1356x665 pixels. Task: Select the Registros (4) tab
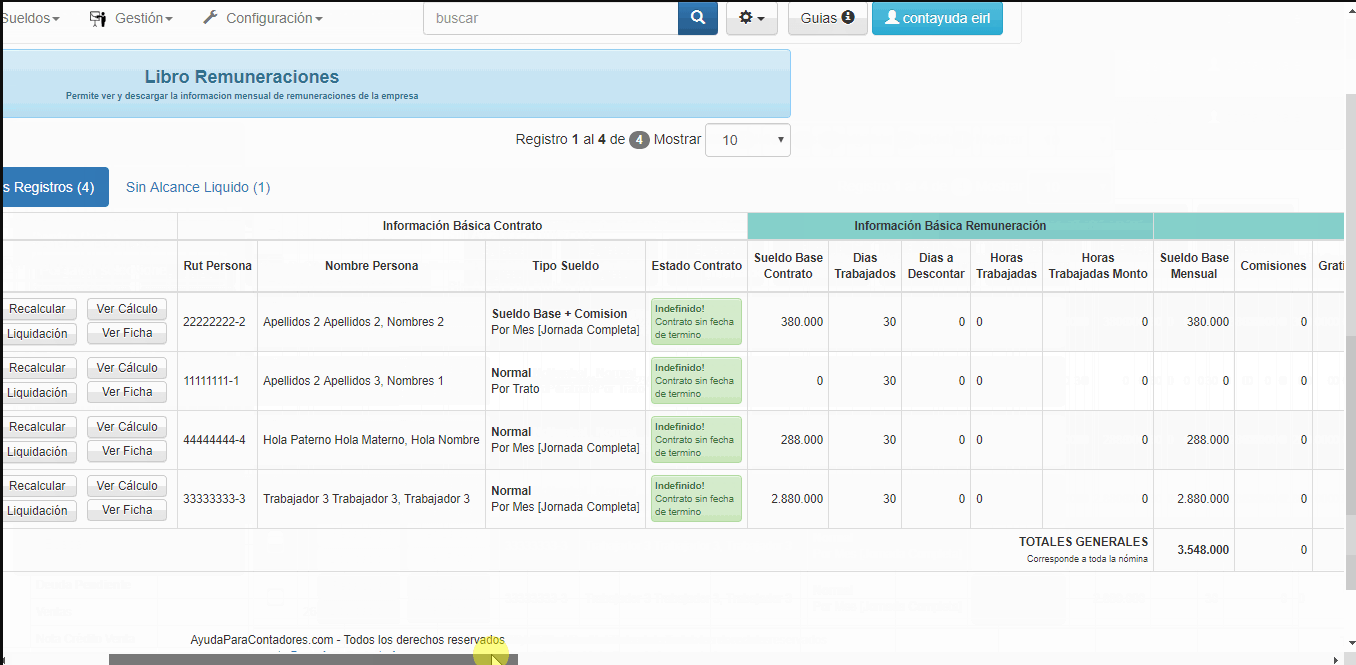(52, 187)
